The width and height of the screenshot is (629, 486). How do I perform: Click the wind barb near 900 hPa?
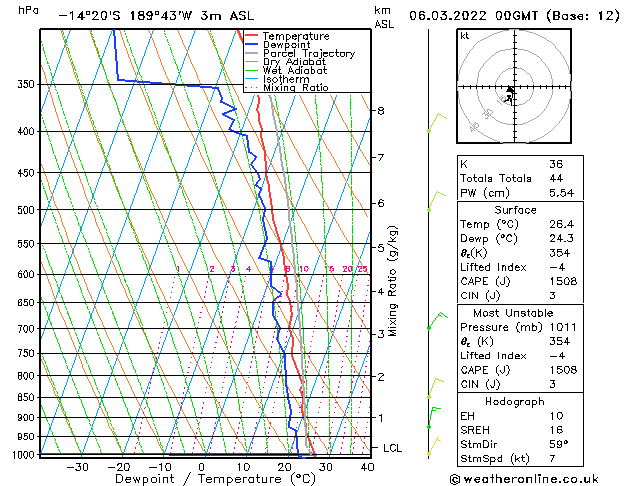point(433,413)
